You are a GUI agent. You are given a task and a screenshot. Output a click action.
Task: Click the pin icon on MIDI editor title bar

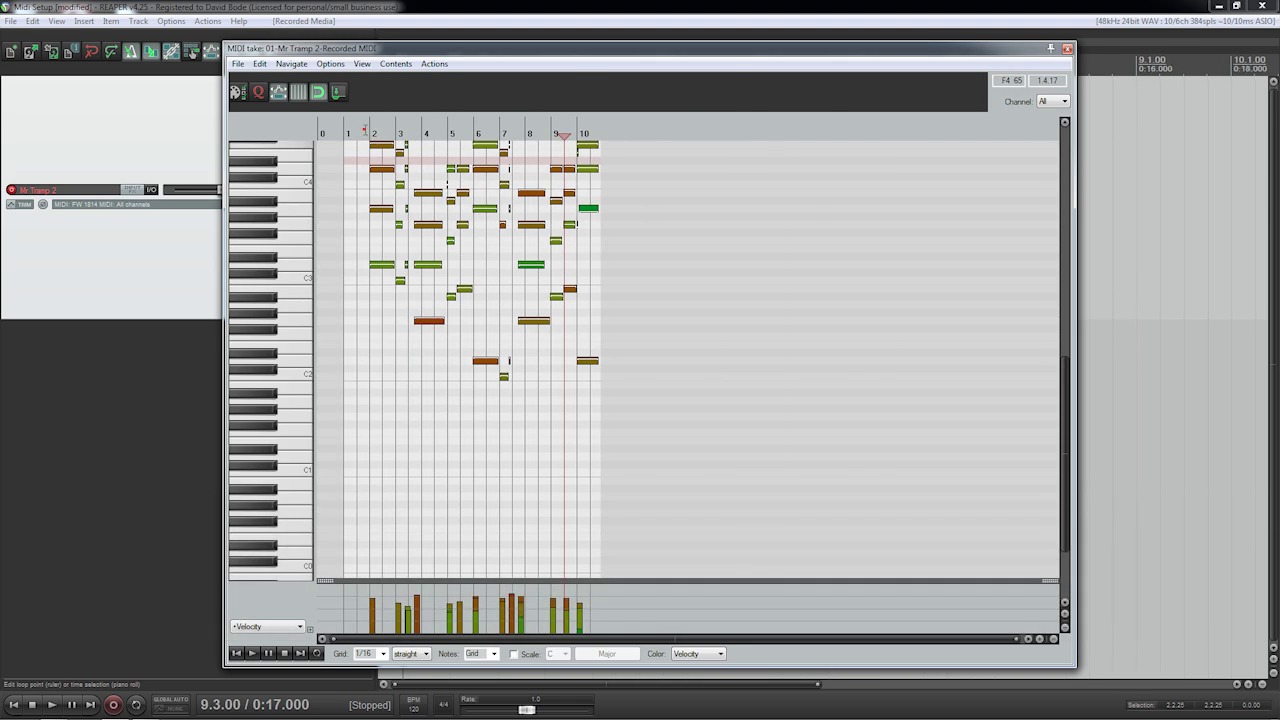click(1051, 48)
